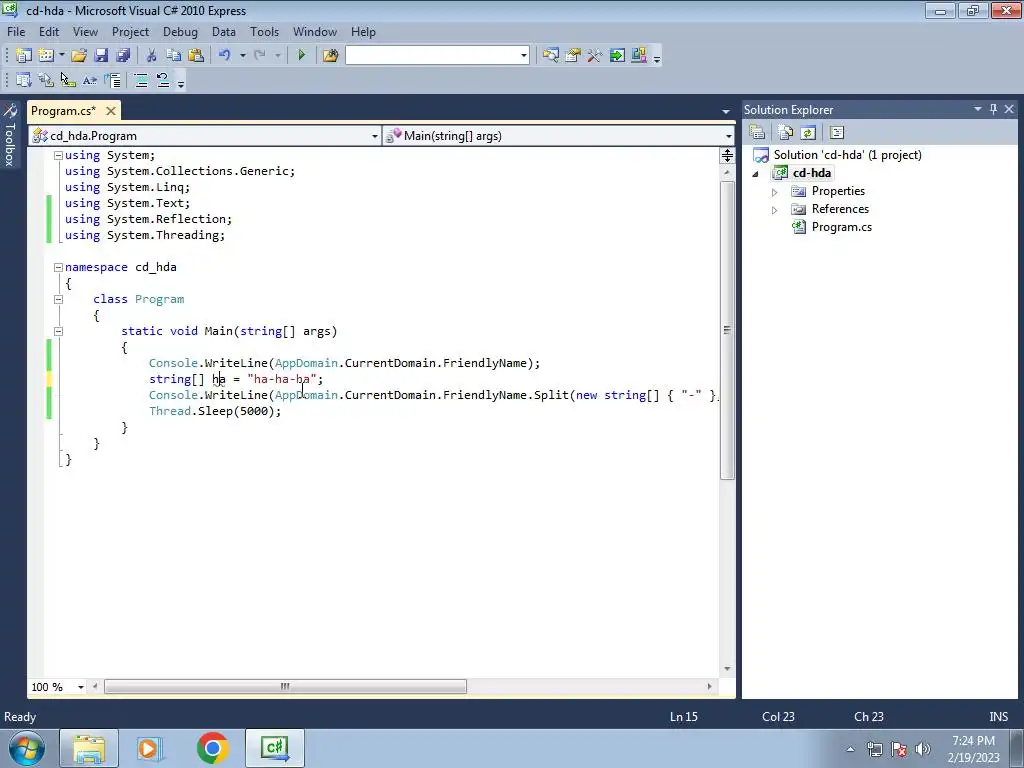Viewport: 1024px width, 768px height.
Task: Click the Paste clipboard icon
Action: 195,56
